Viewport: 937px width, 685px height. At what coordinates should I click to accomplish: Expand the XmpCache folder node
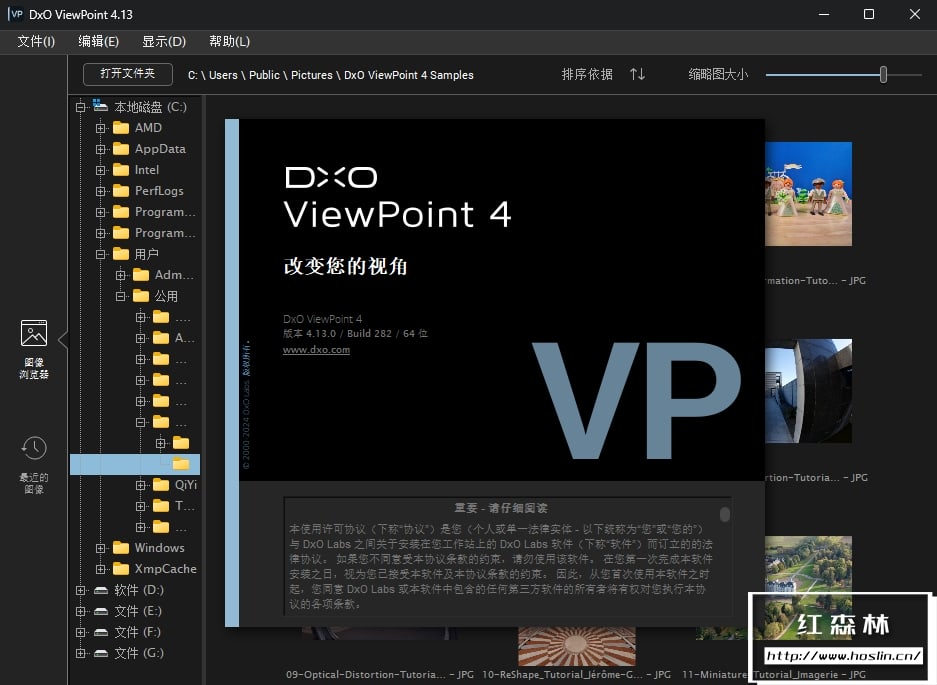tap(100, 569)
